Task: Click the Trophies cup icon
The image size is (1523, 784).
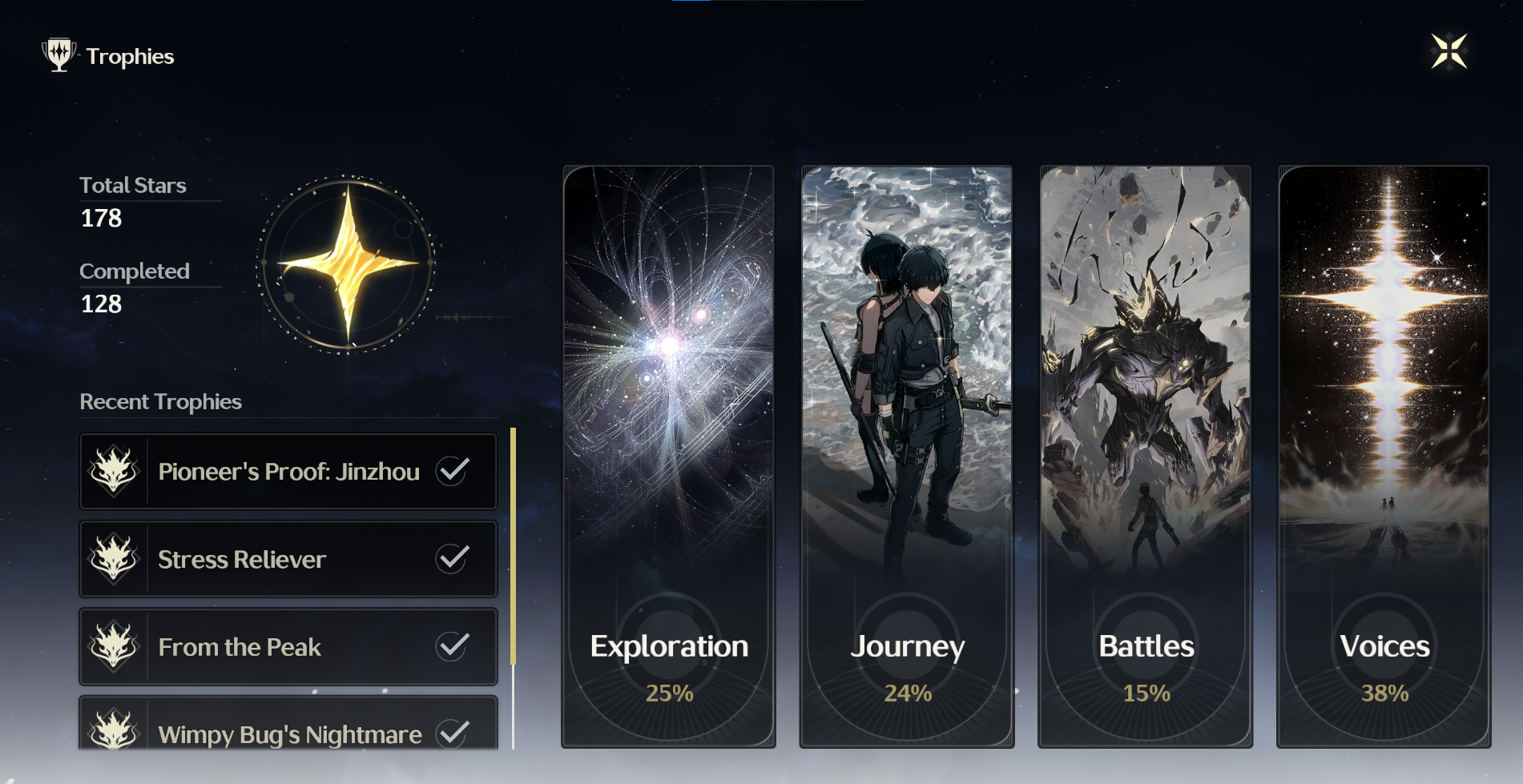Action: coord(58,54)
